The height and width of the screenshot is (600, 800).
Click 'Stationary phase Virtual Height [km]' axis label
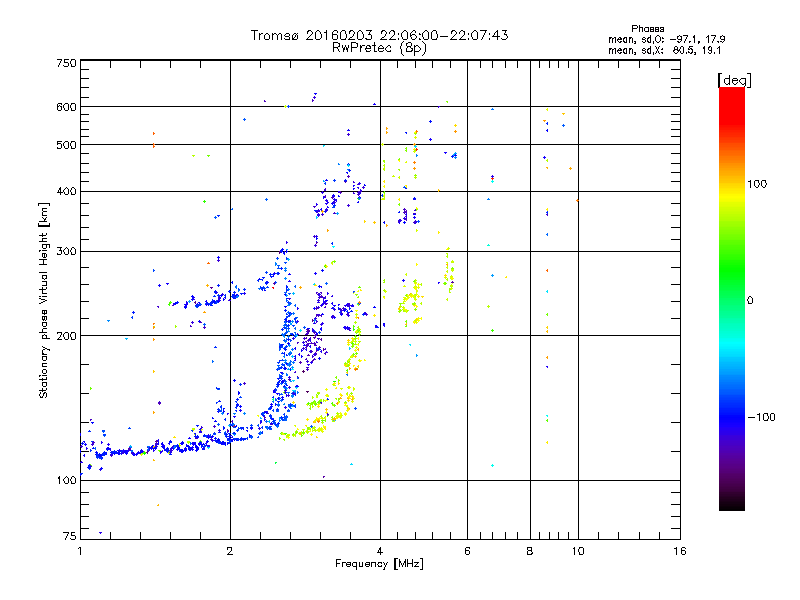click(43, 300)
